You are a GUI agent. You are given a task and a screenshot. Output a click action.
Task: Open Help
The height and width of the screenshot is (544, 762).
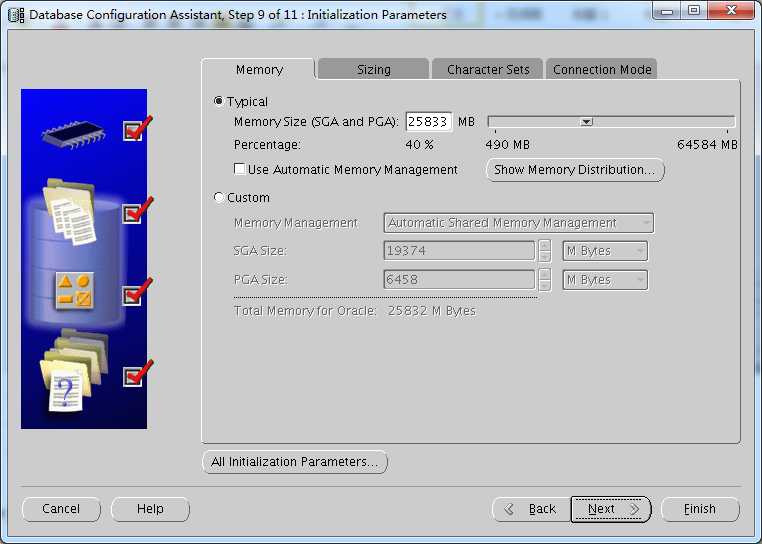click(150, 509)
